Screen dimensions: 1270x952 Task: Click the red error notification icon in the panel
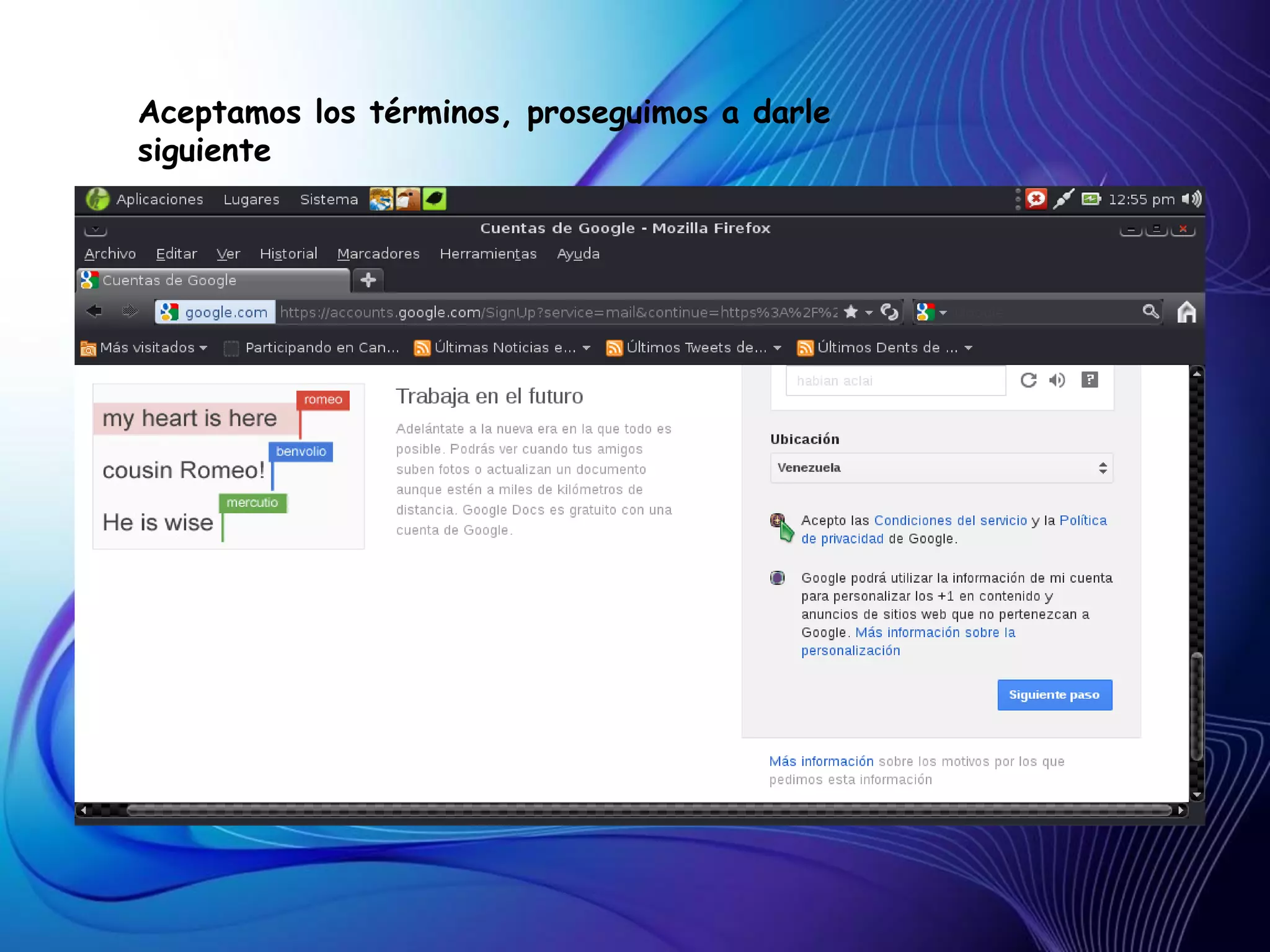coord(1036,199)
